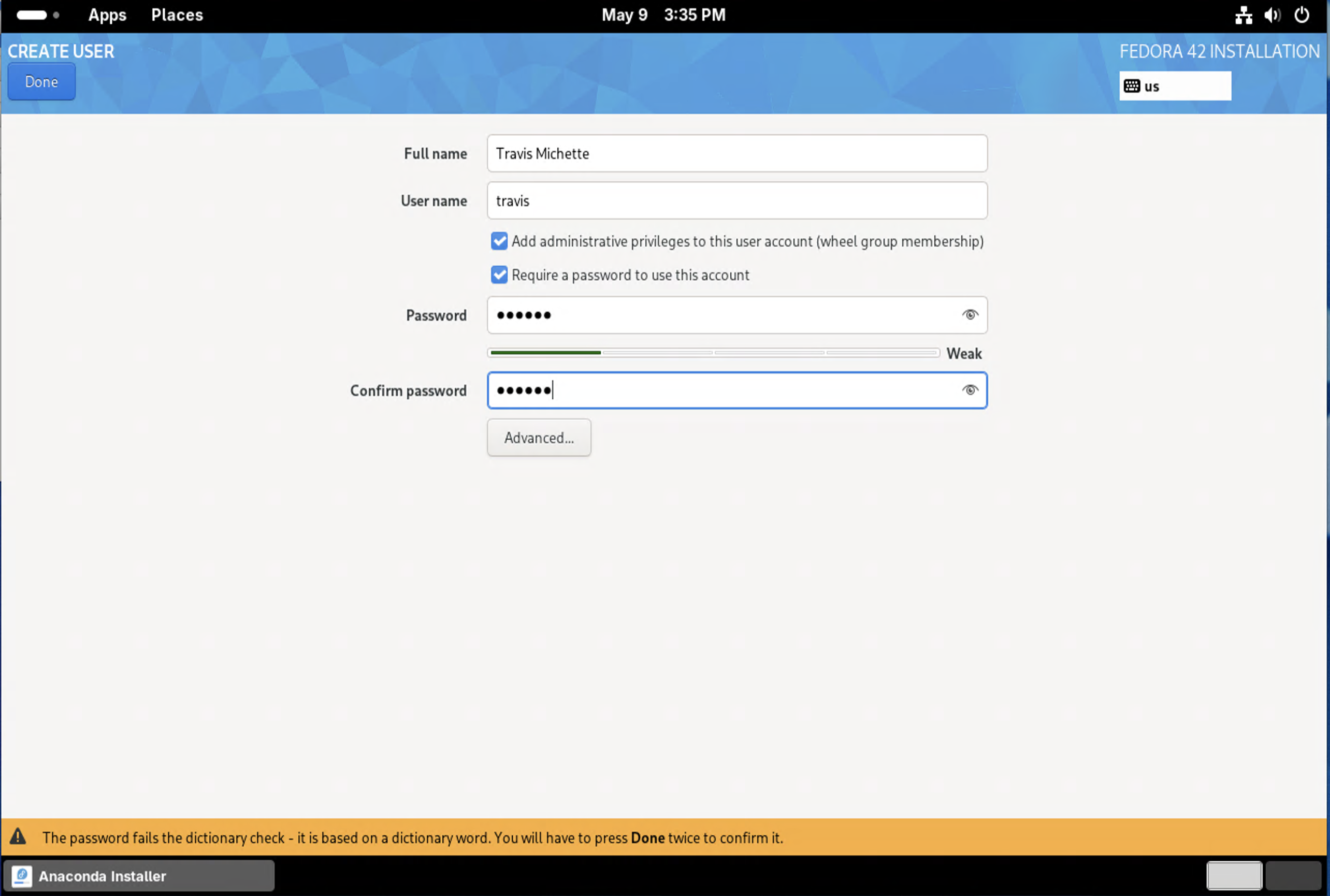Click into the Confirm password field

(x=737, y=391)
